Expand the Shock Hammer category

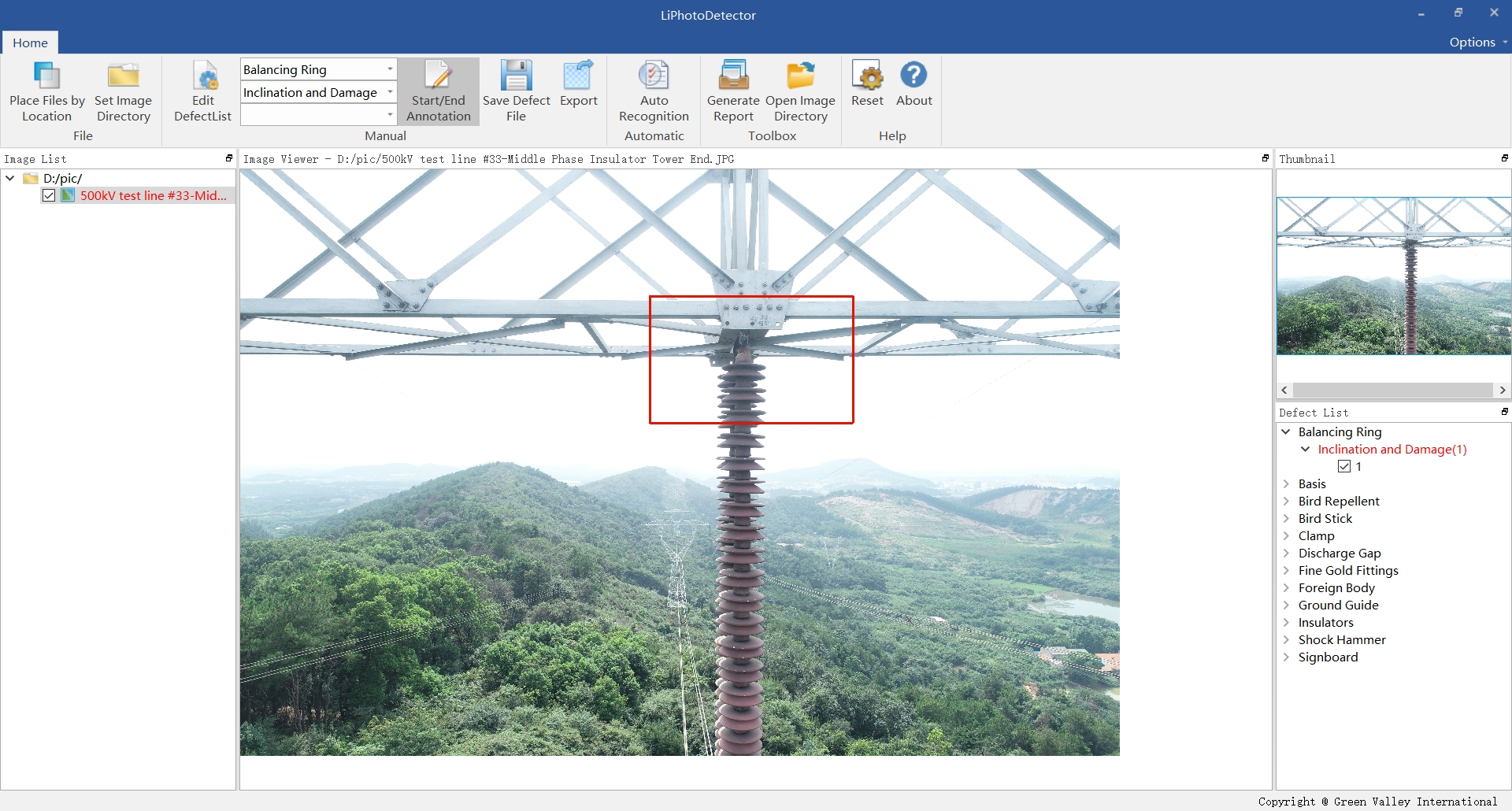click(1286, 639)
